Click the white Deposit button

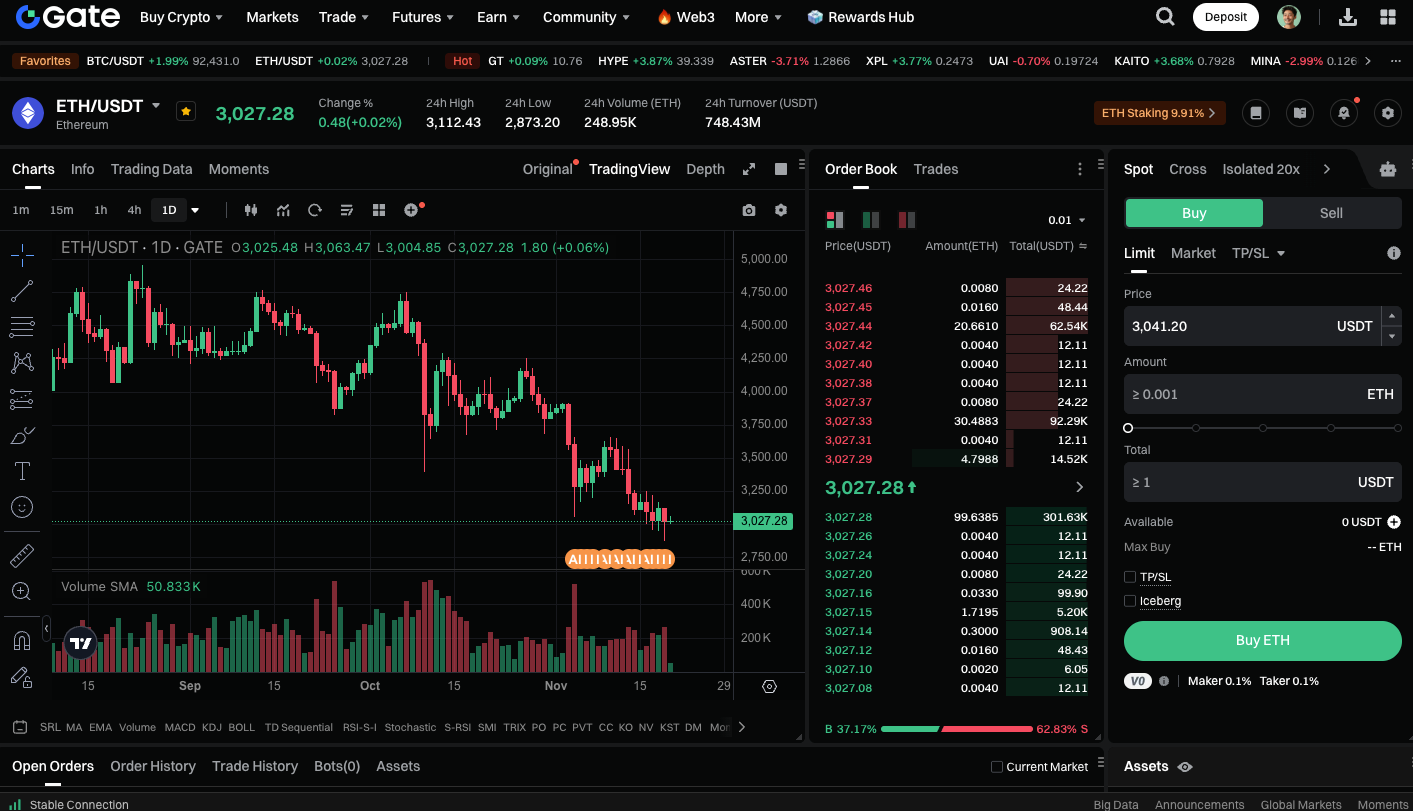[1226, 17]
